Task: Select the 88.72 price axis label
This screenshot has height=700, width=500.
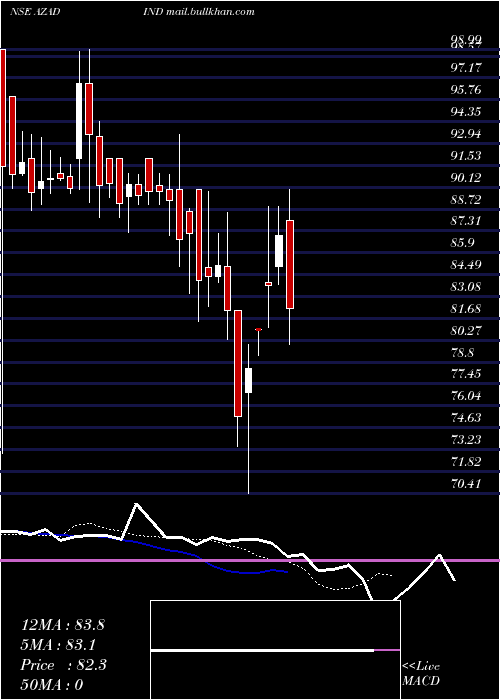Action: pos(466,200)
